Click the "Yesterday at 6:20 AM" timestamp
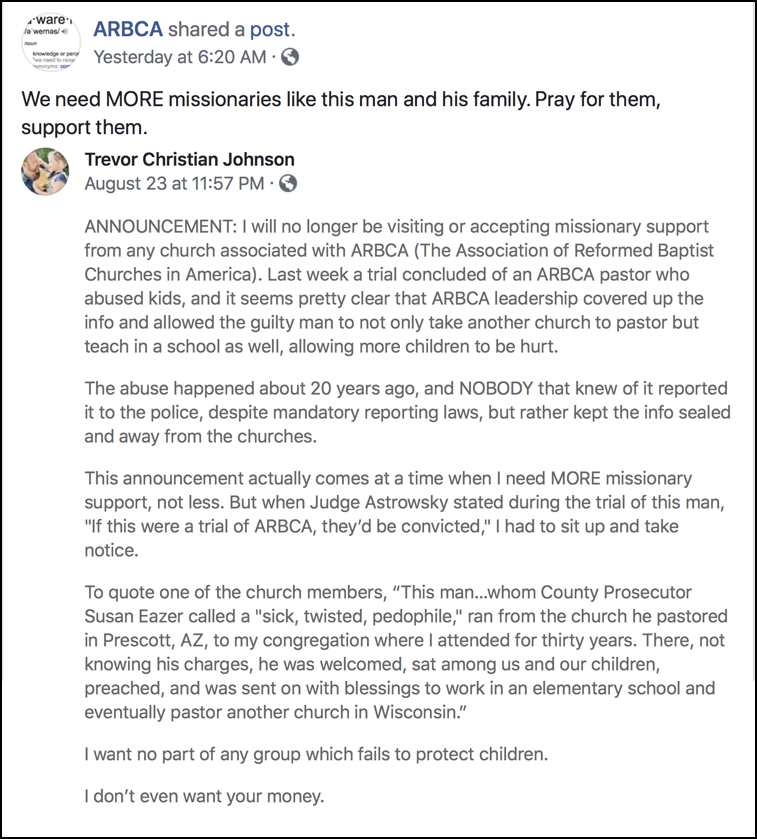Viewport: 757px width, 839px height. (x=180, y=57)
